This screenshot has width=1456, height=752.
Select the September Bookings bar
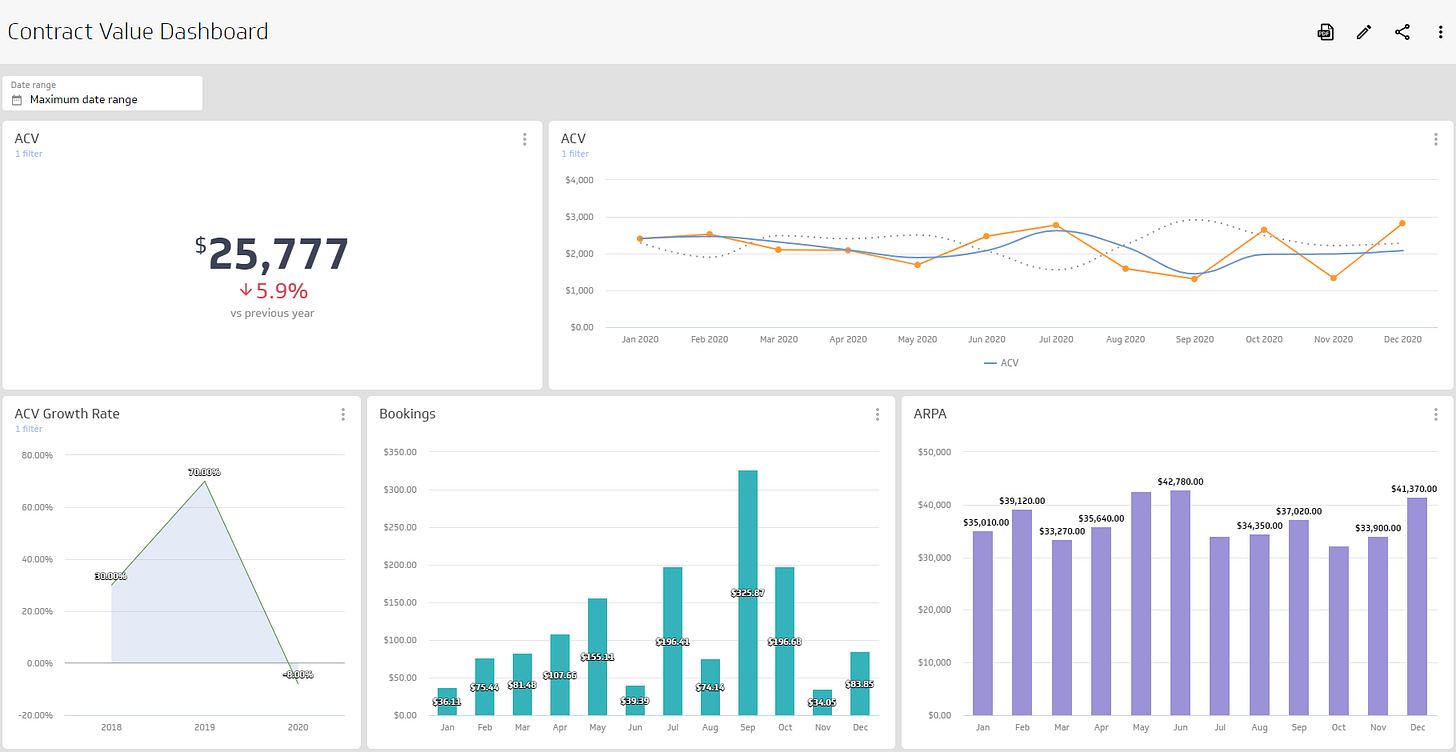(748, 592)
